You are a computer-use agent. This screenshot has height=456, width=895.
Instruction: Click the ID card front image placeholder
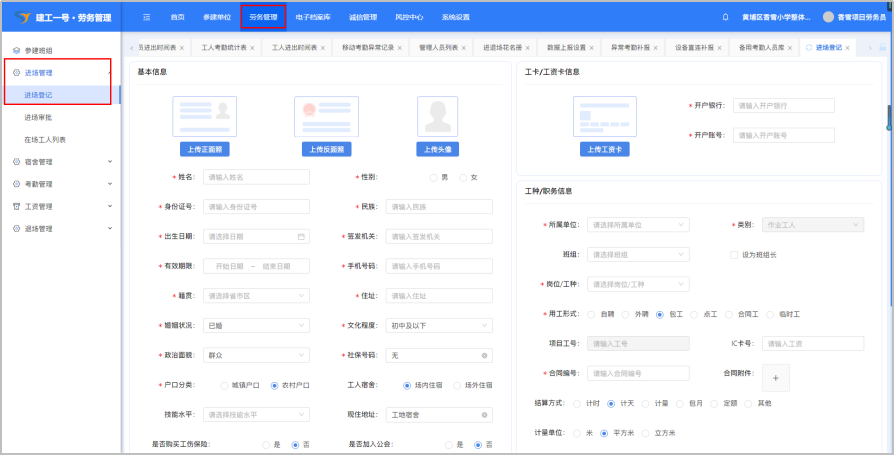pyautogui.click(x=205, y=117)
